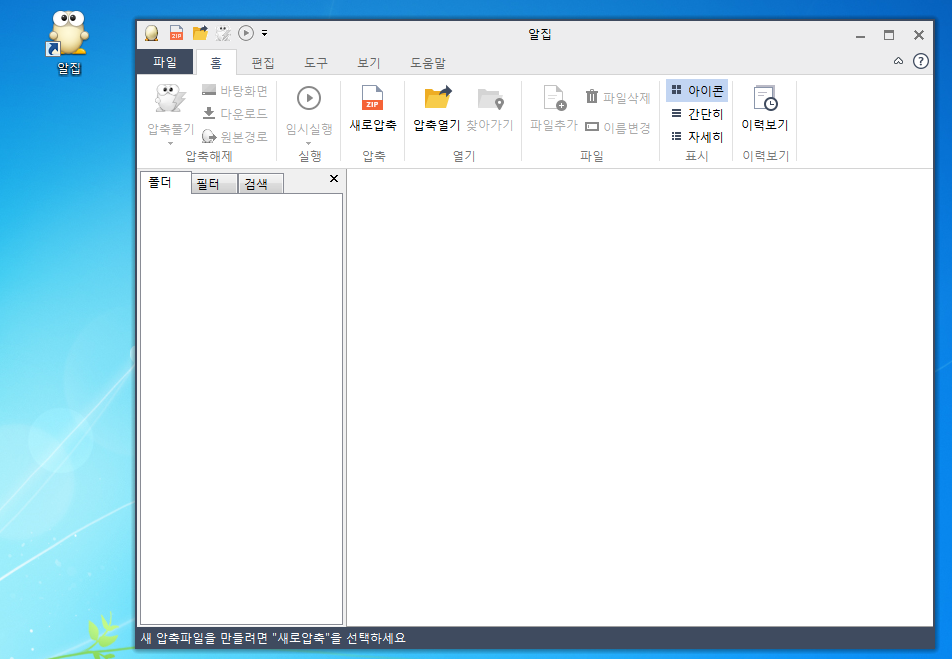Click the 이력보기 history icon
This screenshot has width=952, height=659.
(765, 98)
